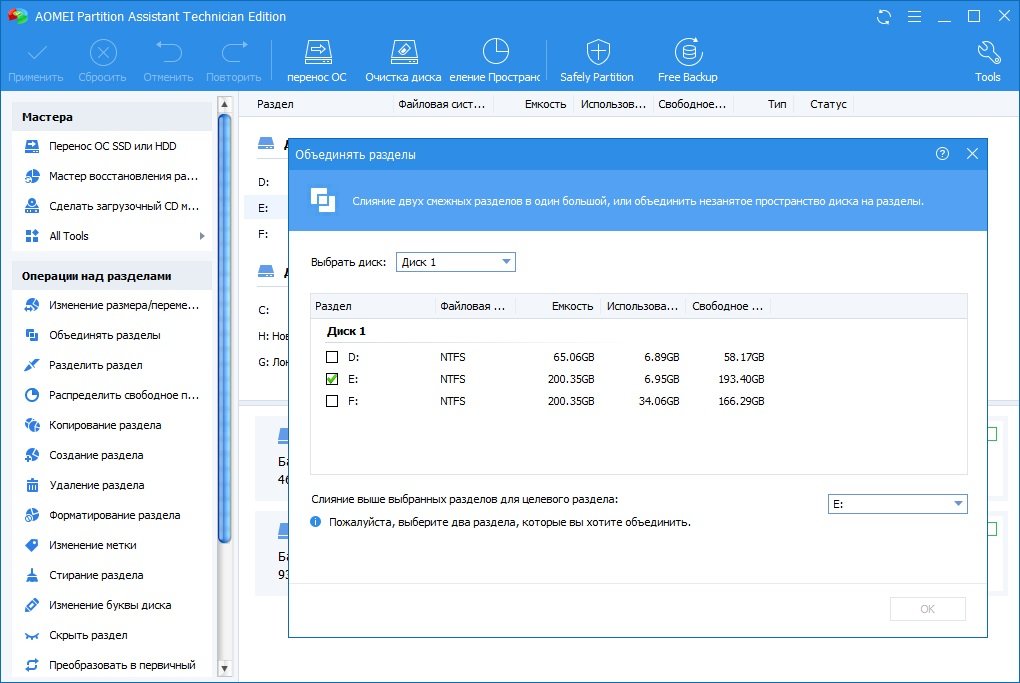Viewport: 1020px width, 683px height.
Task: Click the refresh icon in title bar
Action: tap(883, 17)
